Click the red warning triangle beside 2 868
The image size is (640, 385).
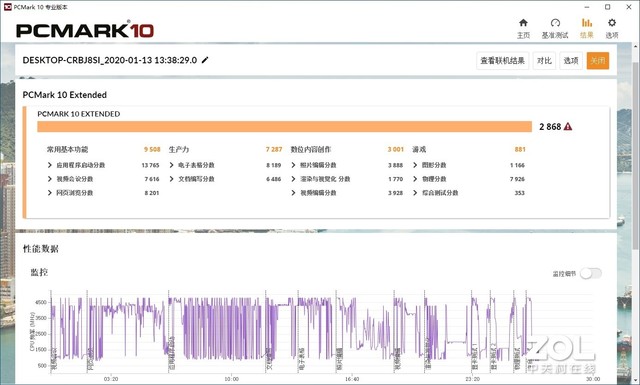click(x=568, y=127)
